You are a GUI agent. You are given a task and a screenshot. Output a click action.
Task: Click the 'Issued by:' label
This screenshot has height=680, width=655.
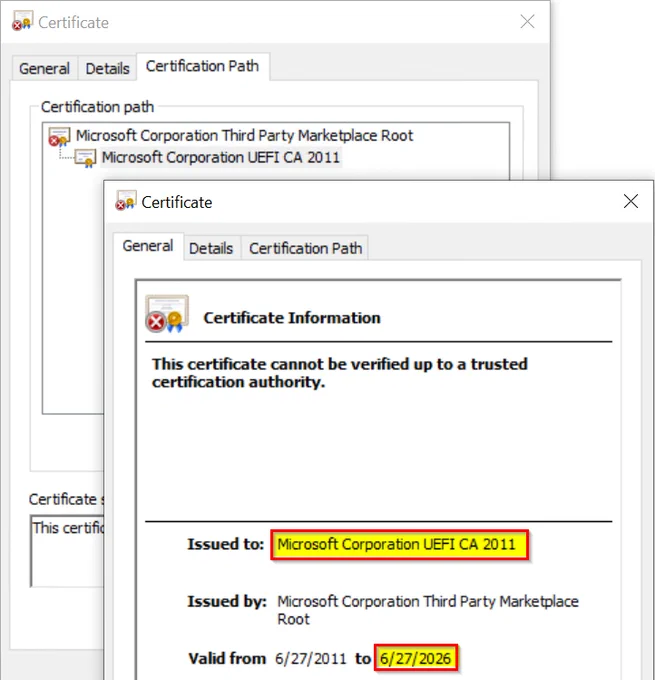coord(227,602)
